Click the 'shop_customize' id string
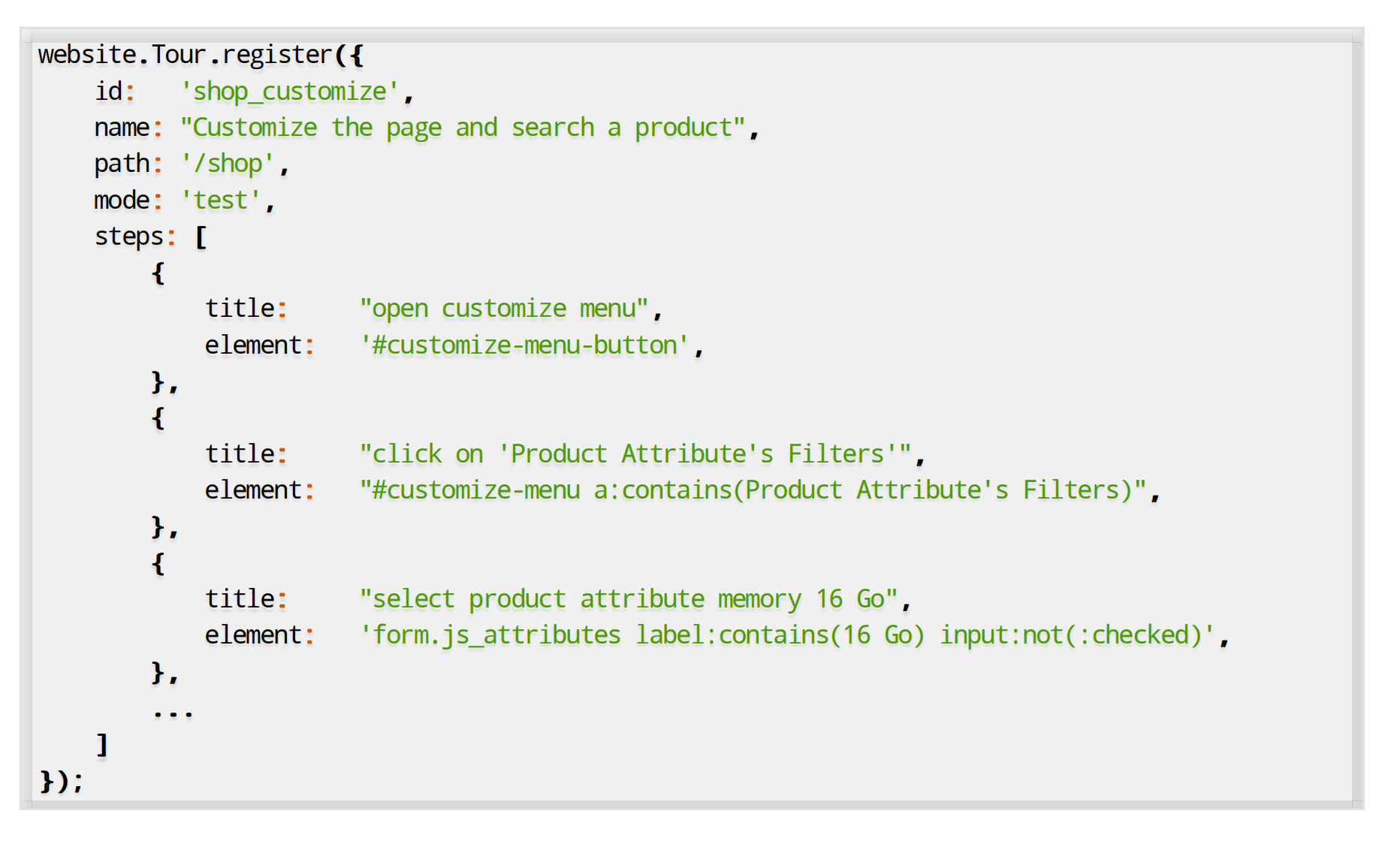 coord(290,92)
